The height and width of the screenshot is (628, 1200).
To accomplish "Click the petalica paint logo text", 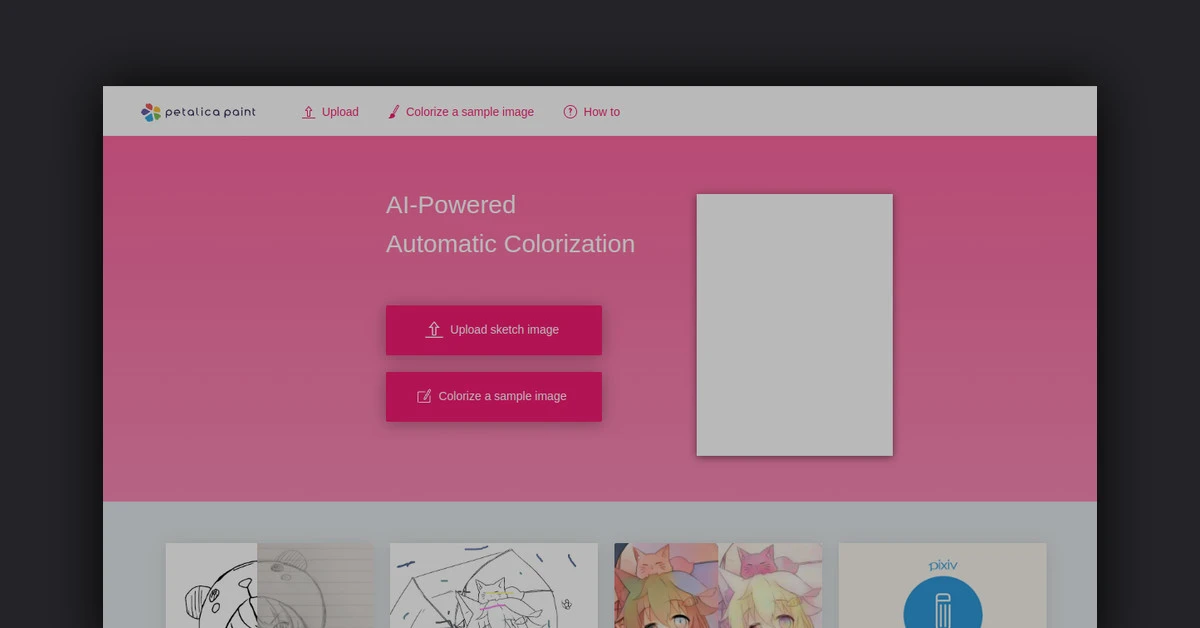I will [210, 112].
